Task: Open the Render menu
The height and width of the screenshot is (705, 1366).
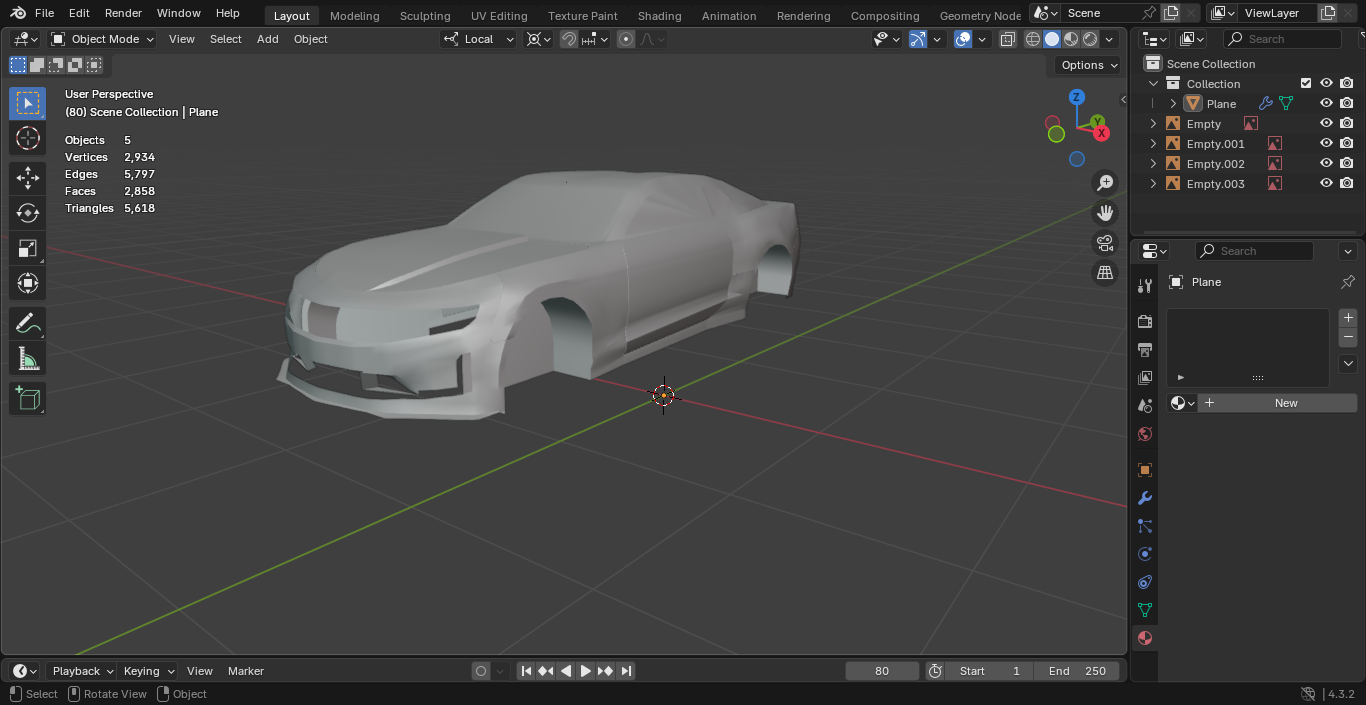Action: [x=123, y=13]
